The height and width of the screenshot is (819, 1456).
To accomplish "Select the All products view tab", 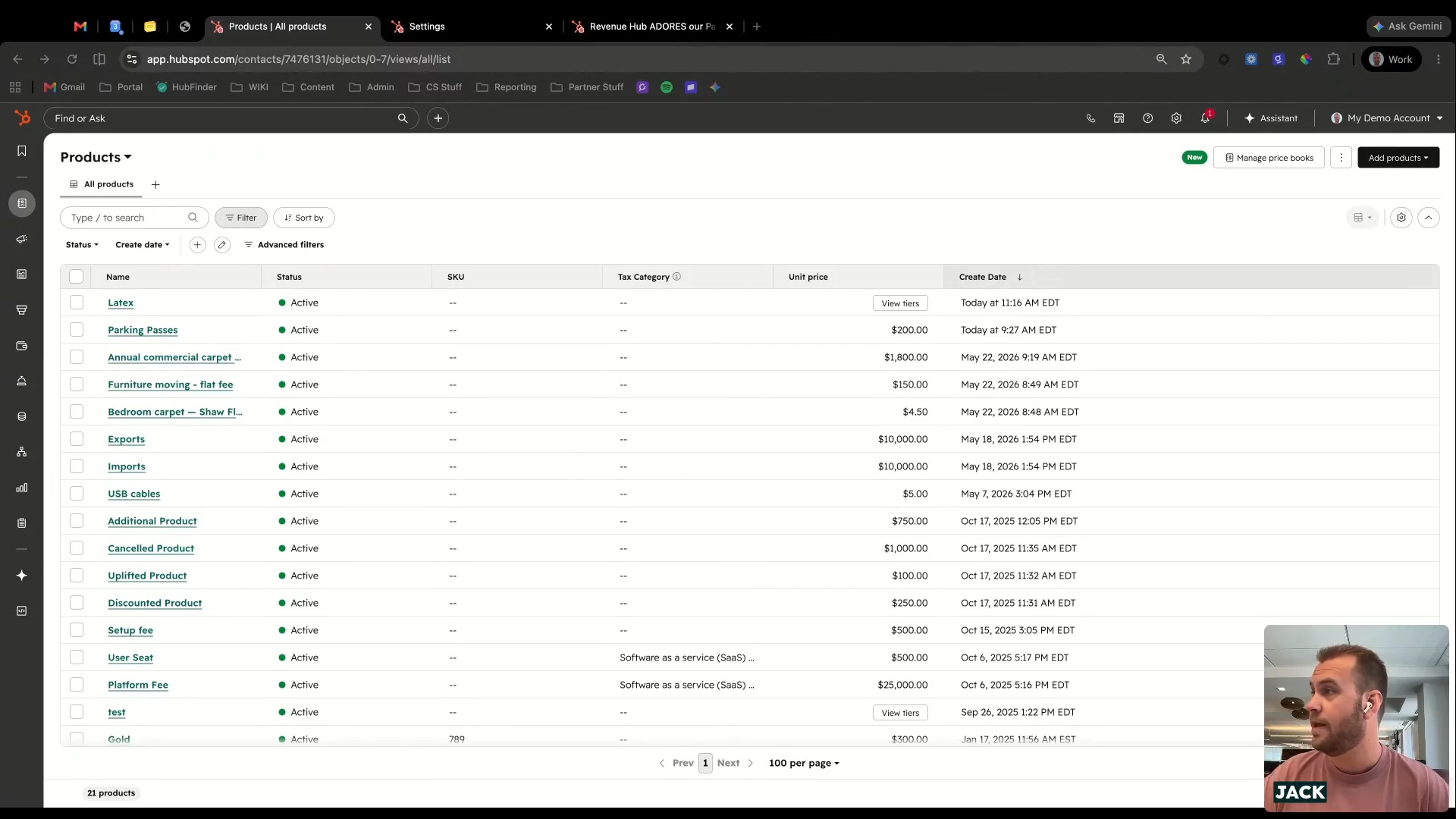I will pyautogui.click(x=102, y=184).
